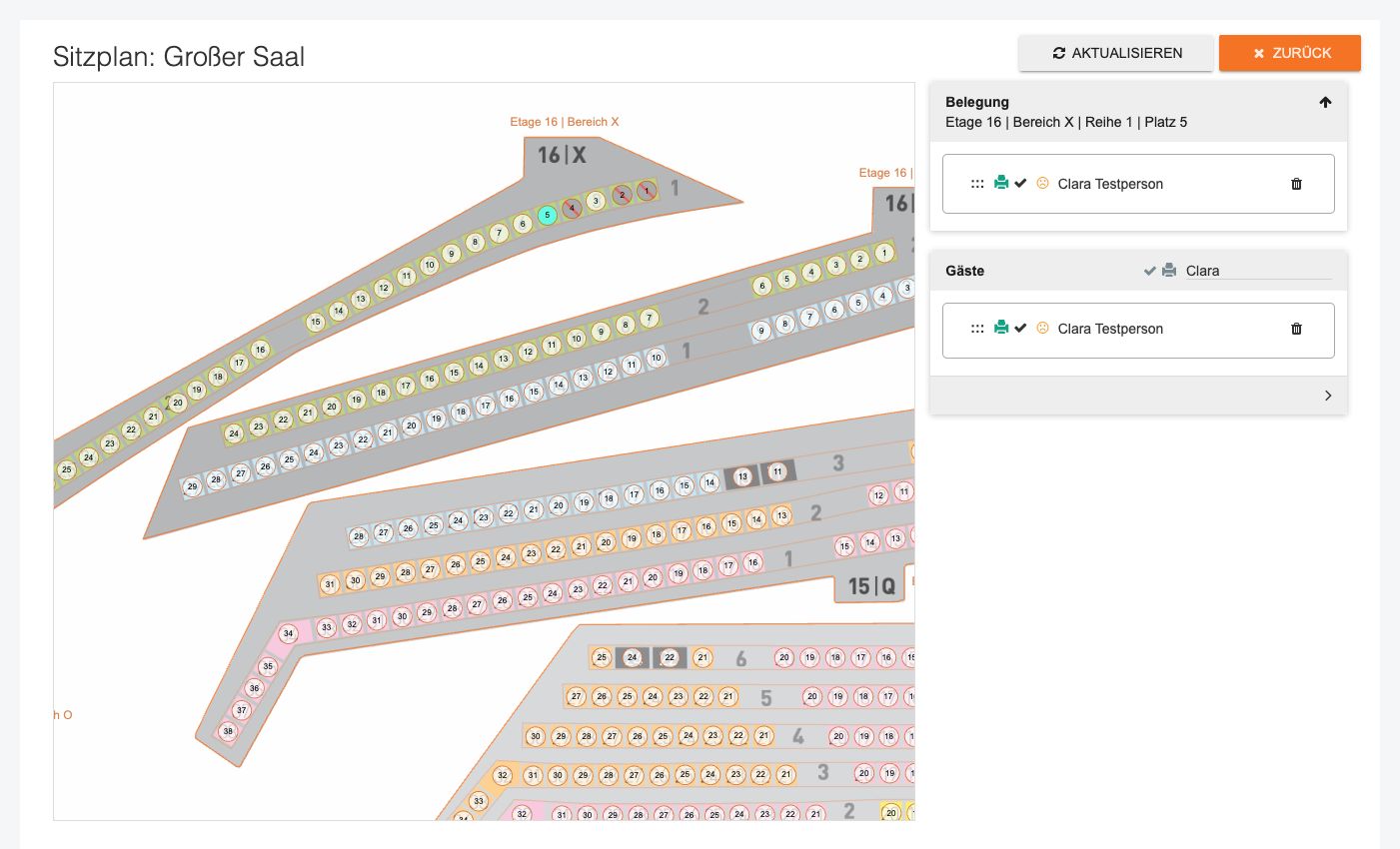
Task: Click dark grey seat 13 in row 3
Action: pyautogui.click(x=742, y=476)
